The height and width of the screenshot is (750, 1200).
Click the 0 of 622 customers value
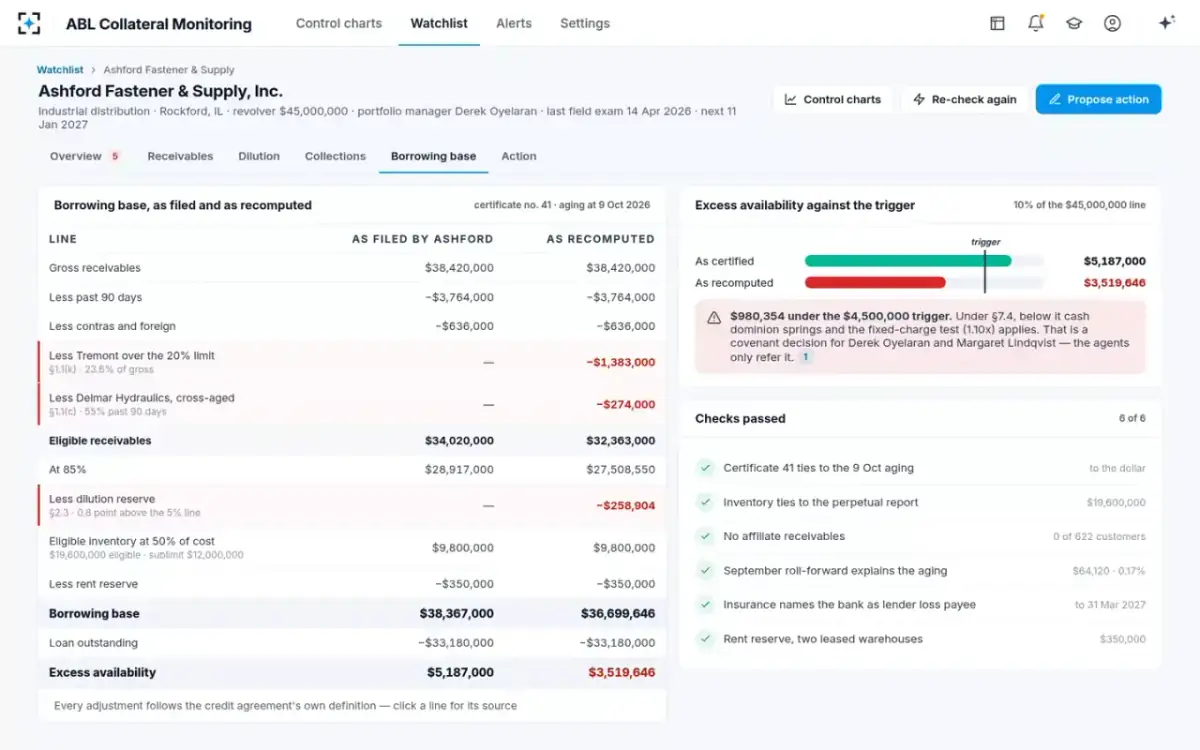[x=1099, y=537]
